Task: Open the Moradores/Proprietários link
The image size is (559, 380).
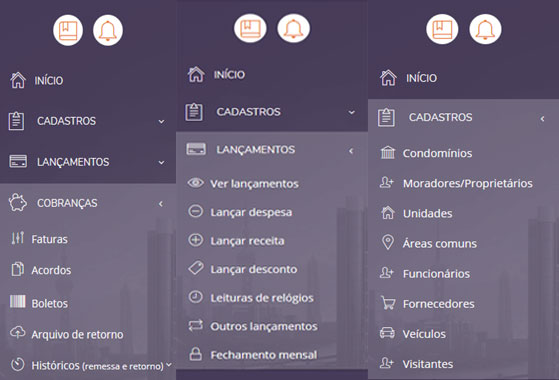Action: 468,183
